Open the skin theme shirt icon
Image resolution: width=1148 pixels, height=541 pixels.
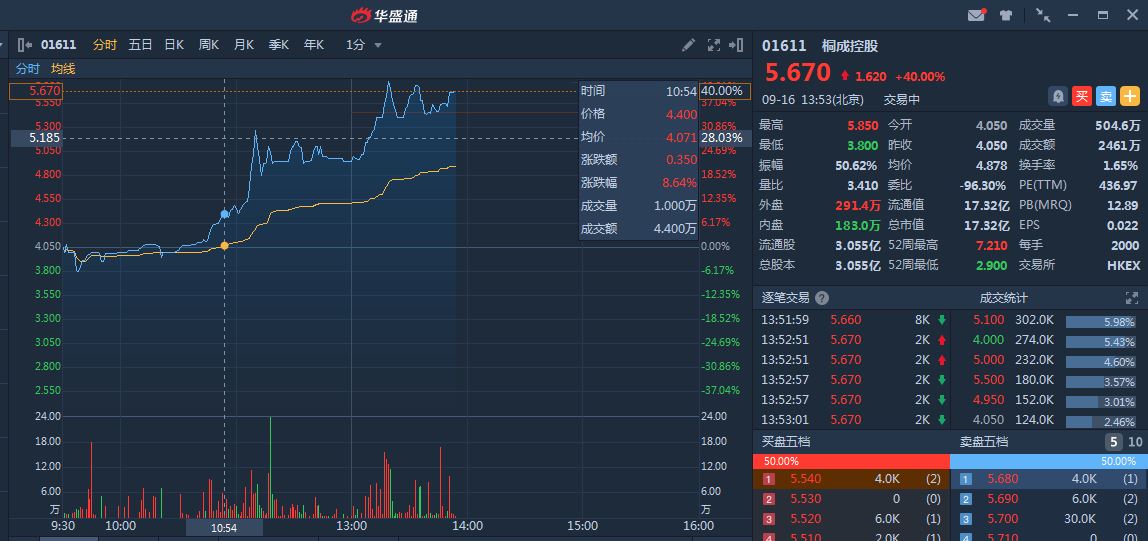1006,15
